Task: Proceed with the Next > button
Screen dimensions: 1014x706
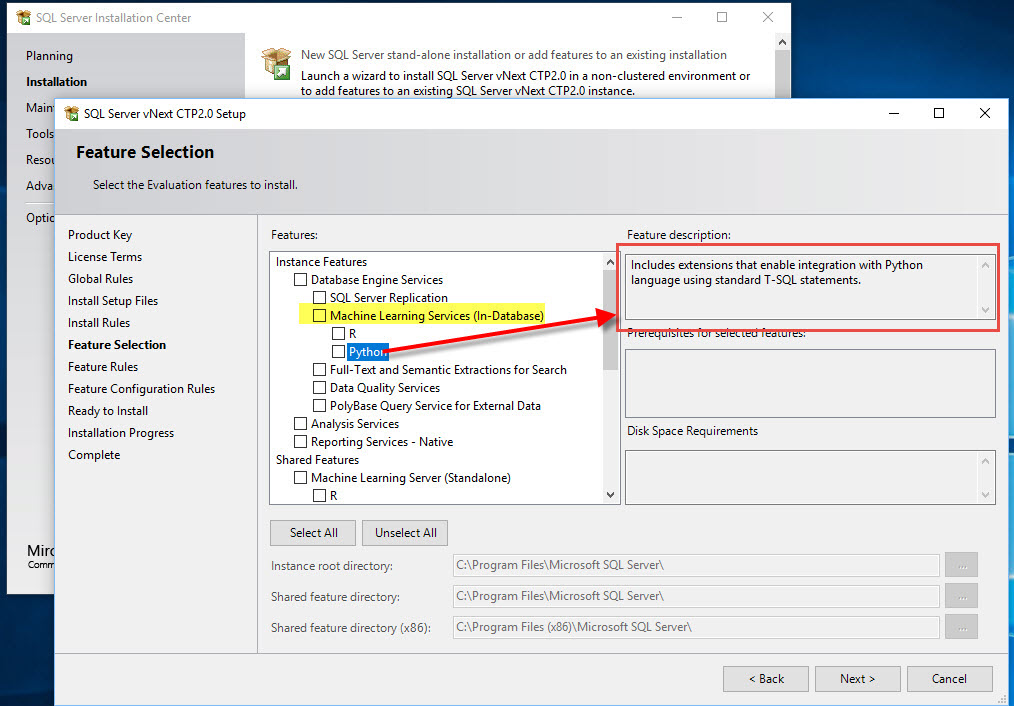Action: (x=858, y=679)
